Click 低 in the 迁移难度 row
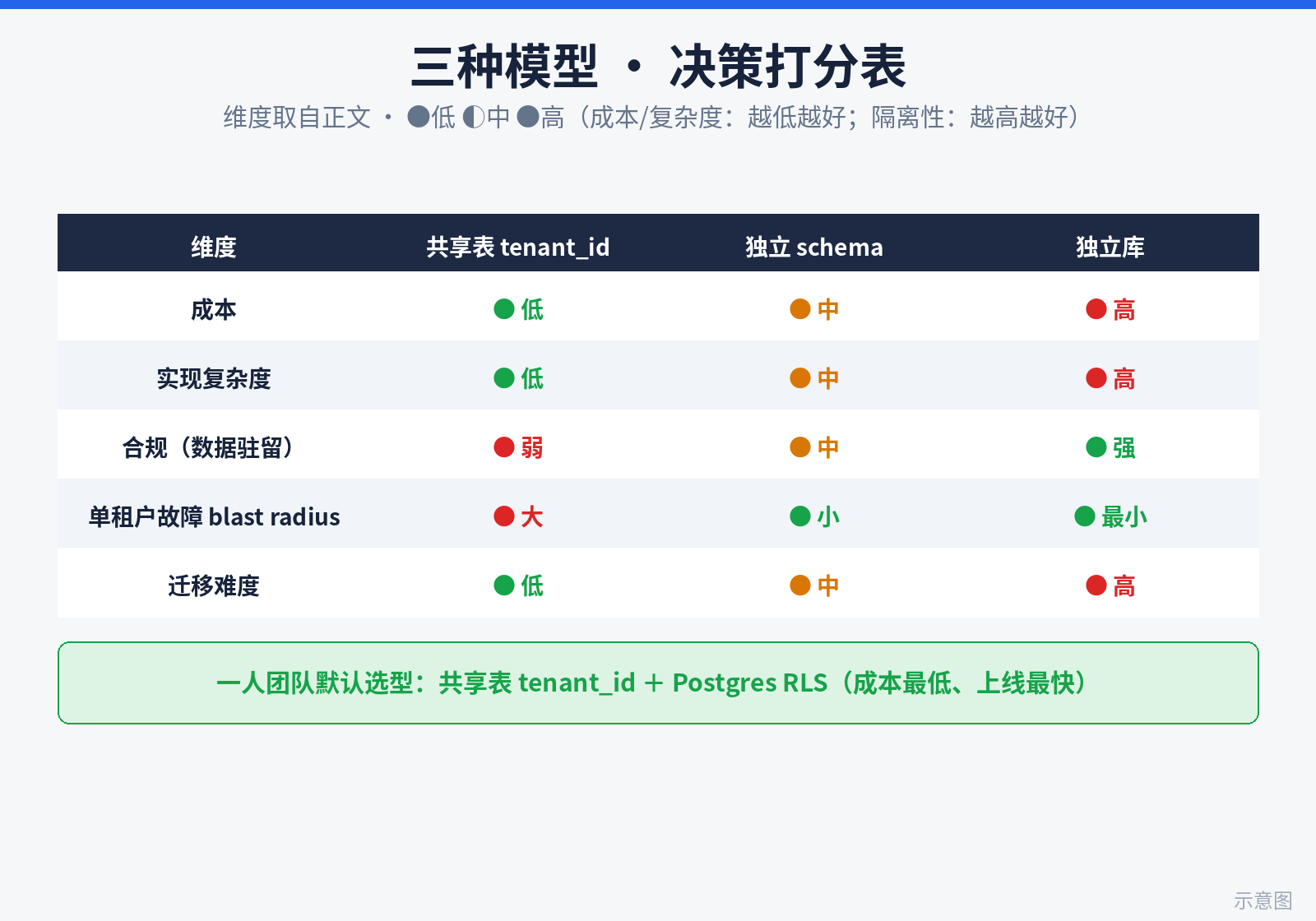 click(x=518, y=585)
